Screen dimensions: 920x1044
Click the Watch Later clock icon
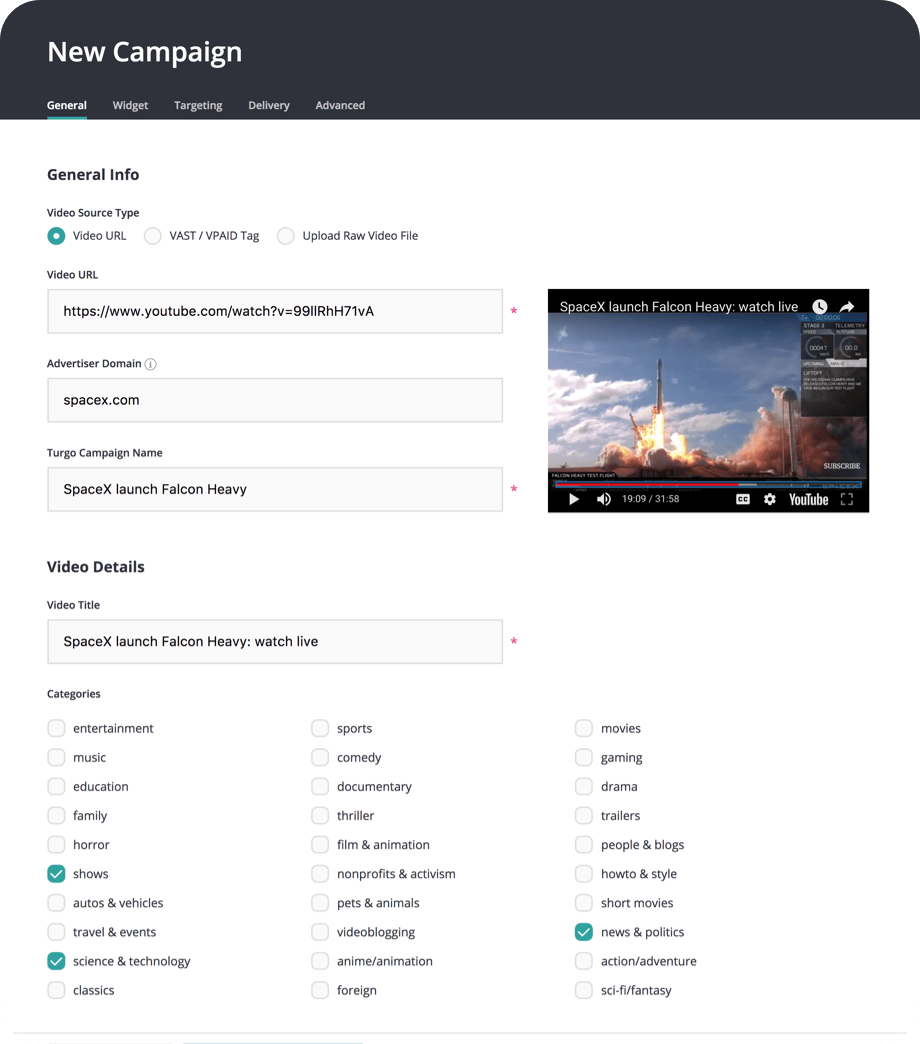click(x=820, y=307)
